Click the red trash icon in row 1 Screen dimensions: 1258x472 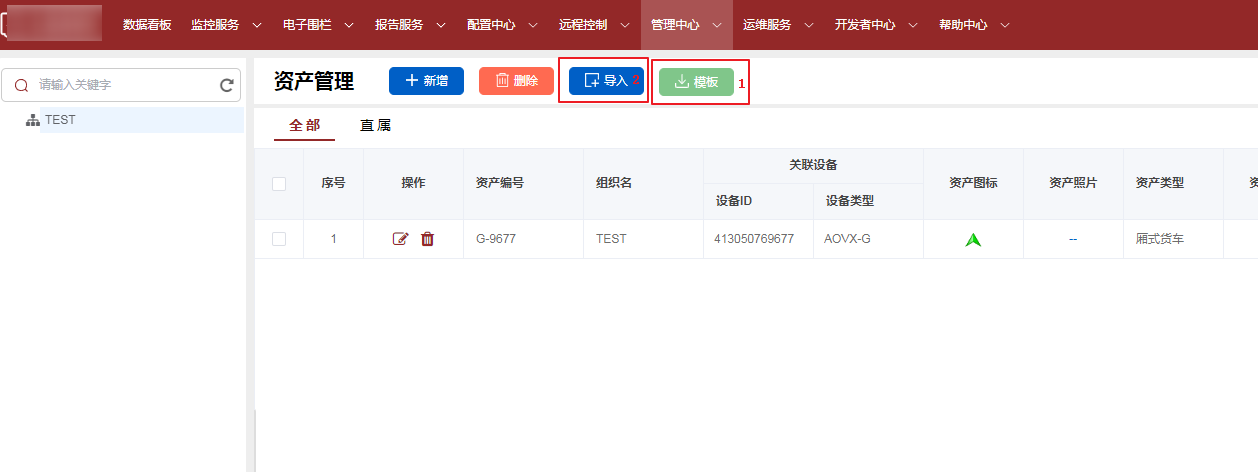[427, 239]
